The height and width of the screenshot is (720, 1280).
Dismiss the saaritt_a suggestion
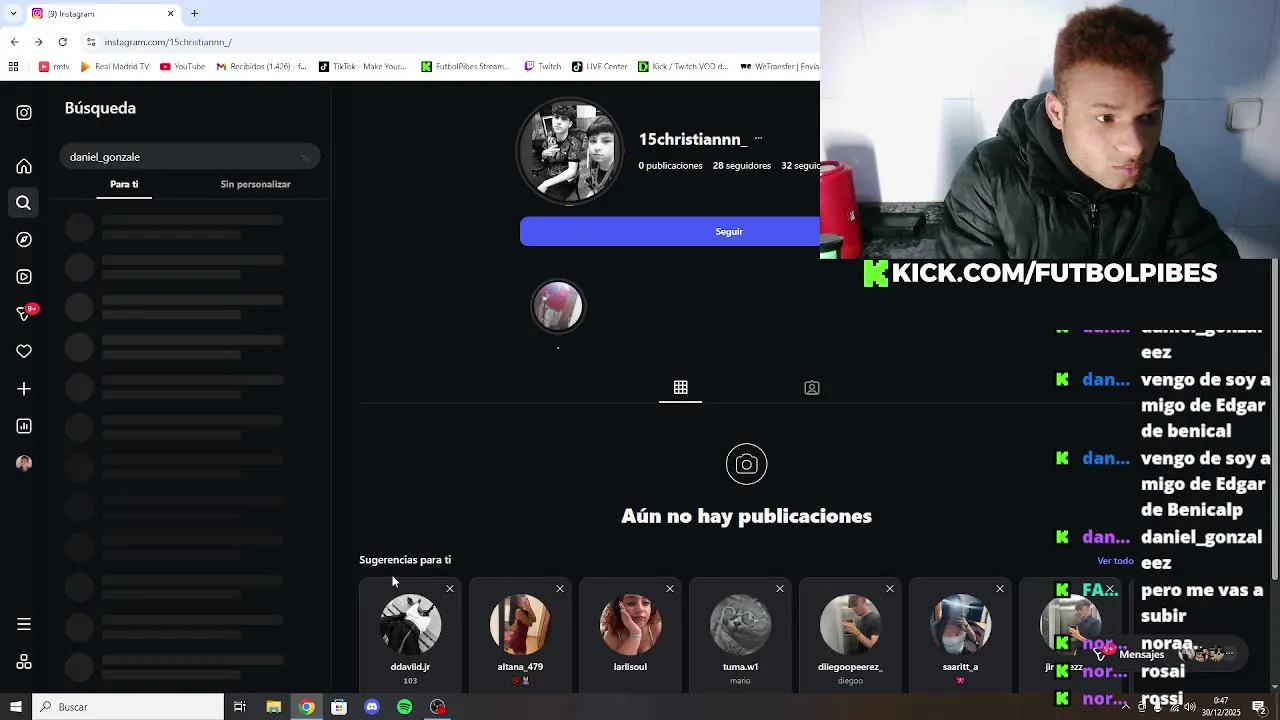point(1000,589)
